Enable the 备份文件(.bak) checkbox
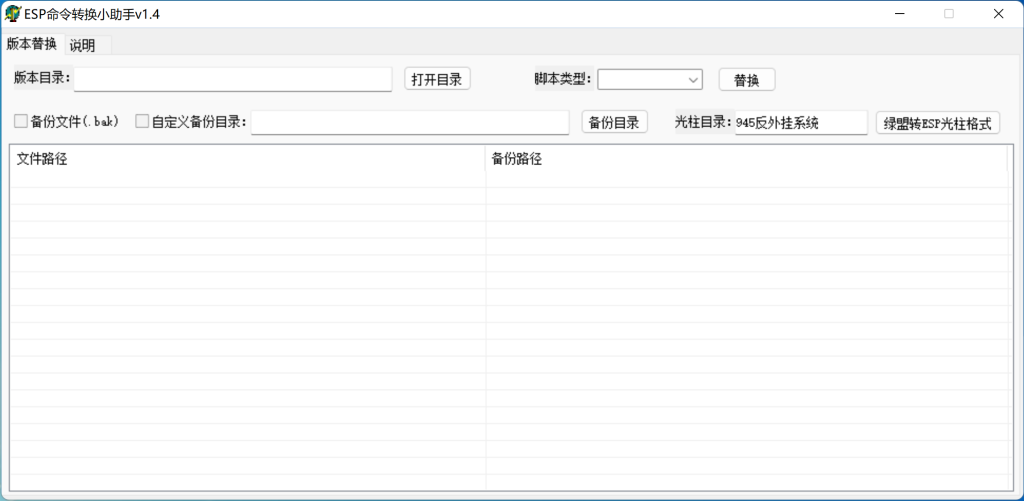 click(21, 121)
